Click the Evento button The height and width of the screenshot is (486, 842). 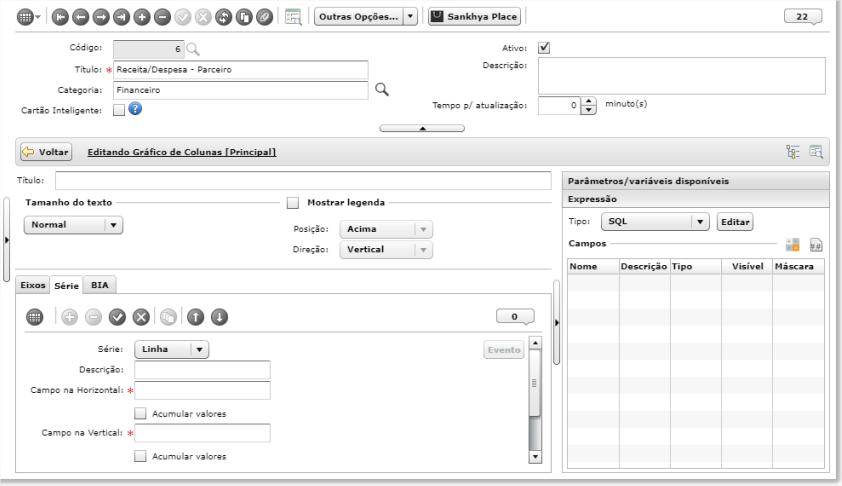pos(504,350)
